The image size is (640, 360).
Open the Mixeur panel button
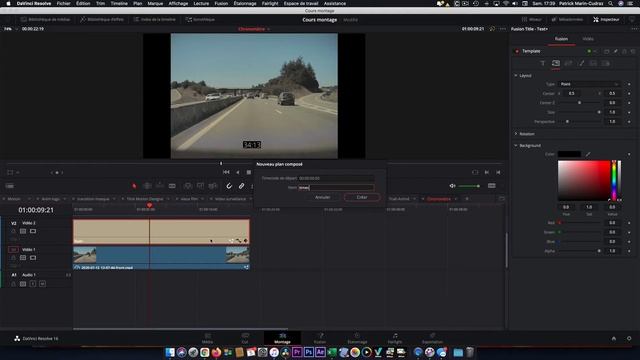click(x=532, y=20)
